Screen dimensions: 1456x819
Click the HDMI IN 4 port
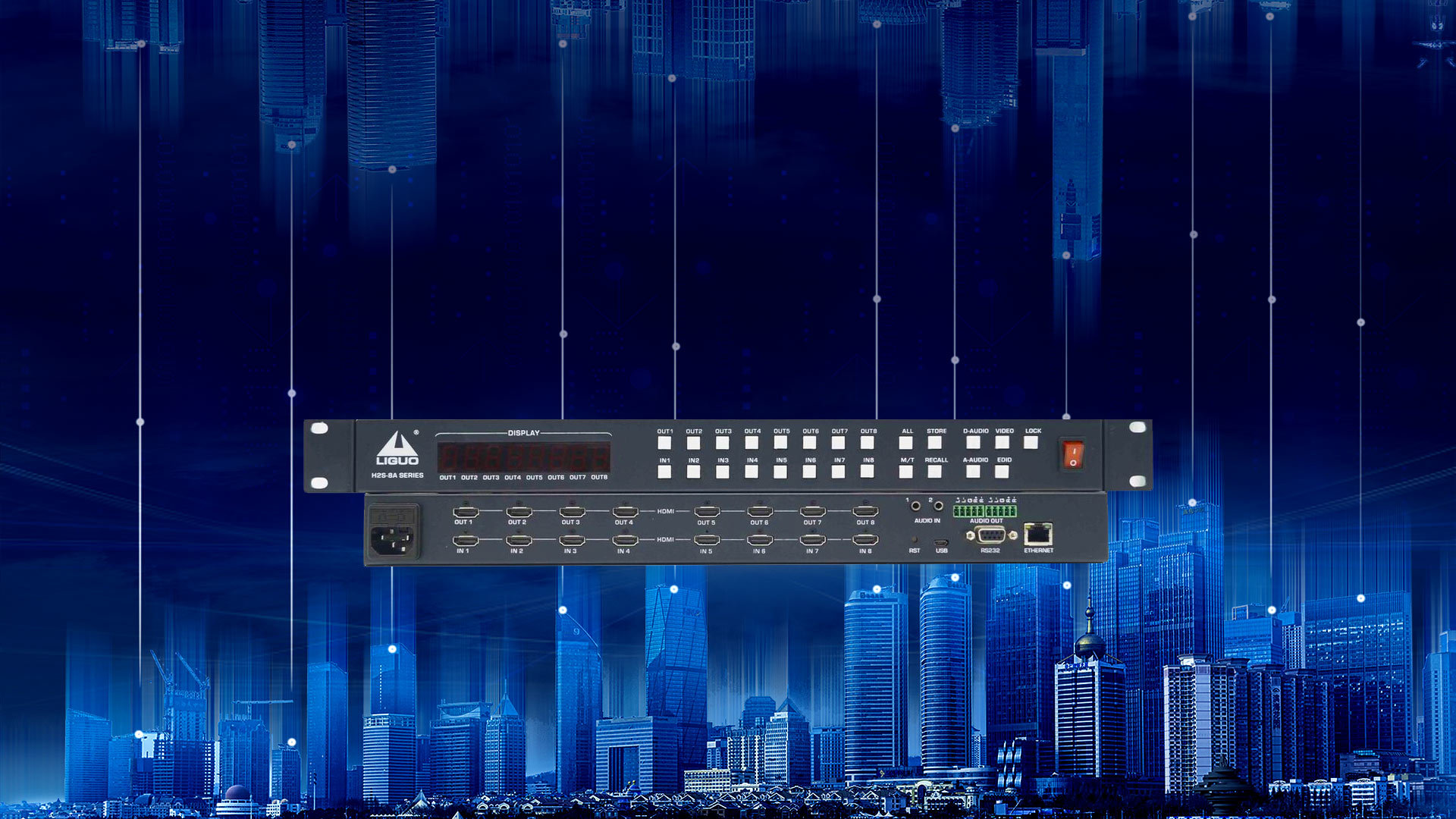point(625,541)
